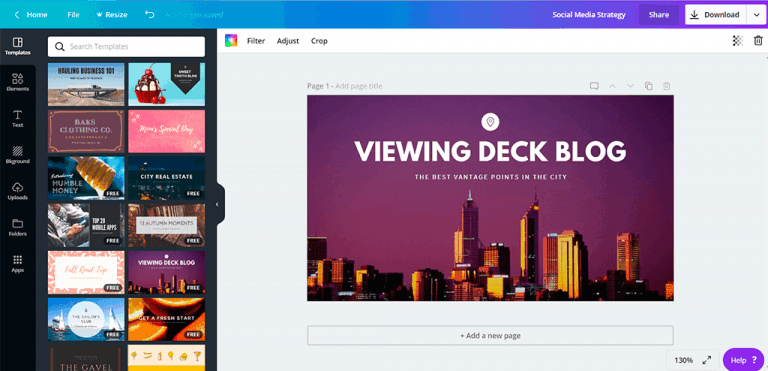Open the Folders sidebar tab
This screenshot has width=768, height=371.
[x=18, y=227]
